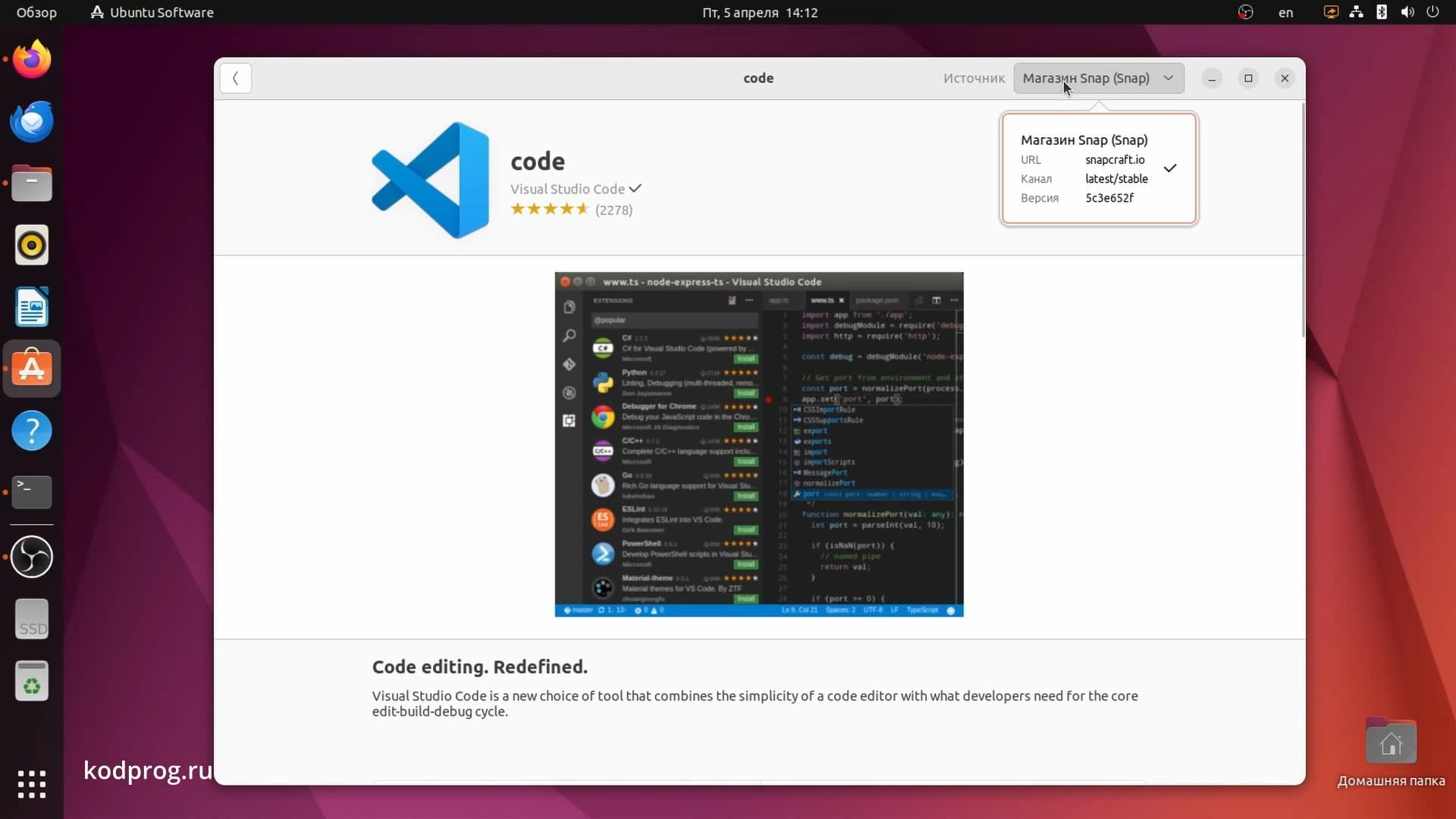The height and width of the screenshot is (819, 1456).
Task: Click the Code editing. Redefined. heading
Action: pyautogui.click(x=479, y=667)
